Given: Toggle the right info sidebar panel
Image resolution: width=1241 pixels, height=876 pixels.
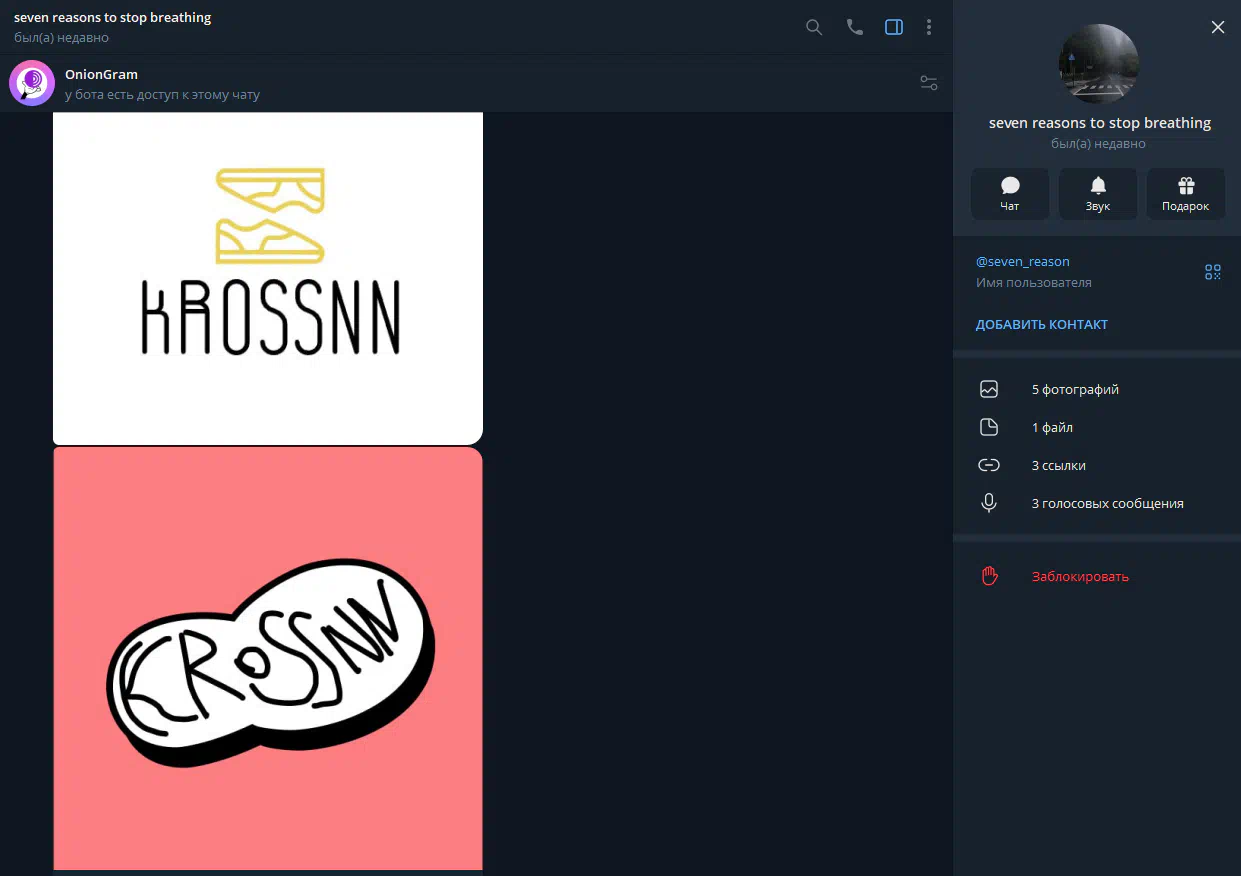Looking at the screenshot, I should pos(894,27).
